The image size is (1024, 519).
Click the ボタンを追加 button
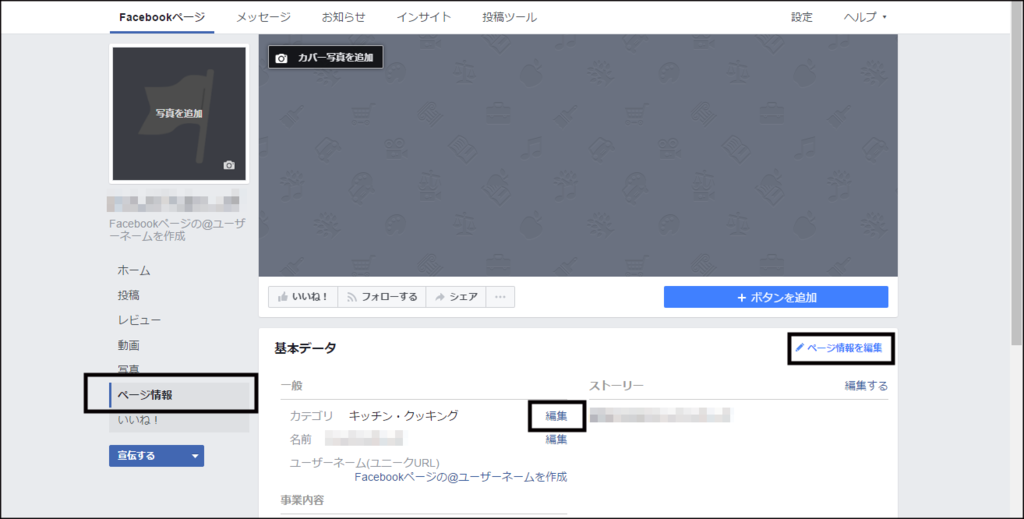point(776,297)
